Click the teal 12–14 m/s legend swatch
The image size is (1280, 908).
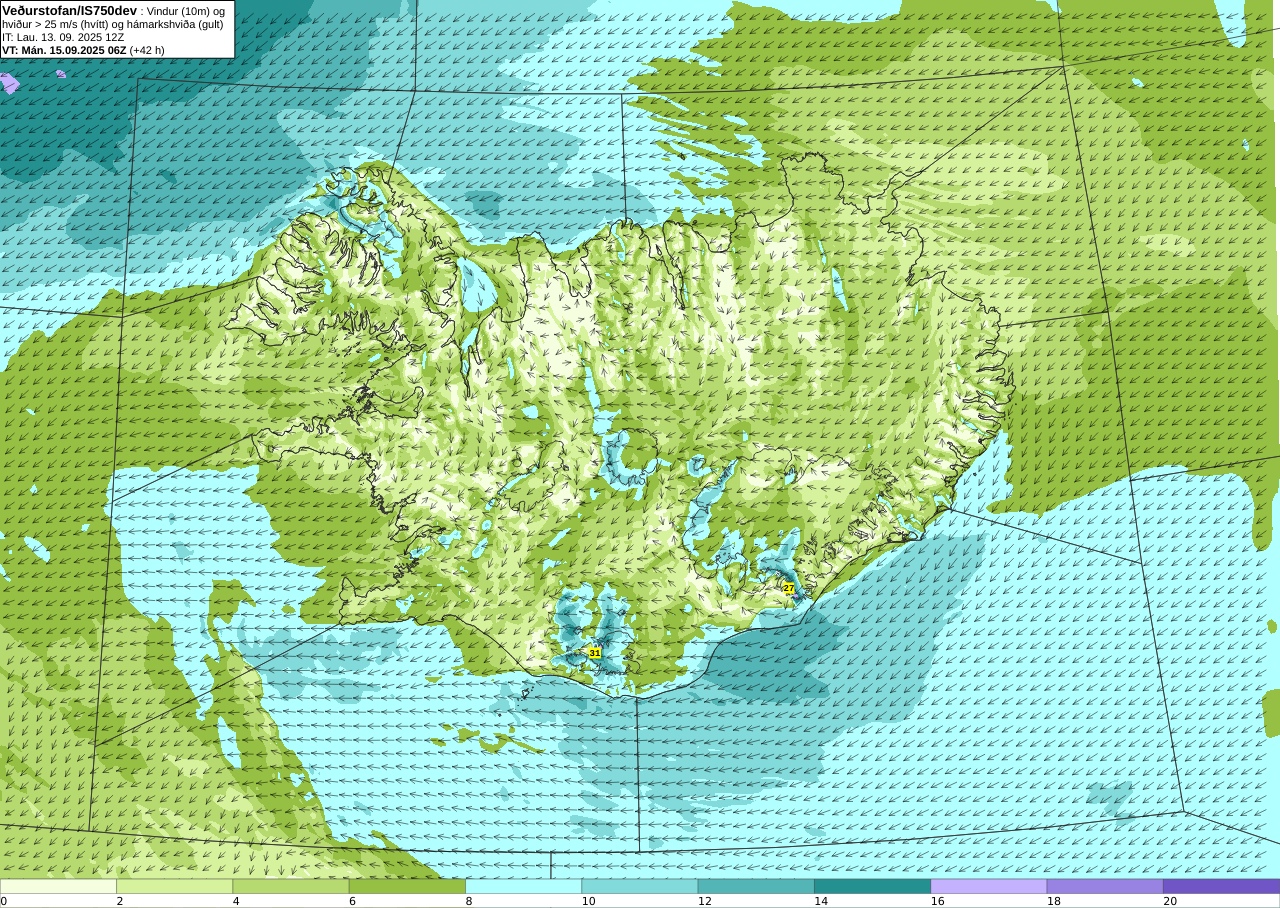point(756,886)
